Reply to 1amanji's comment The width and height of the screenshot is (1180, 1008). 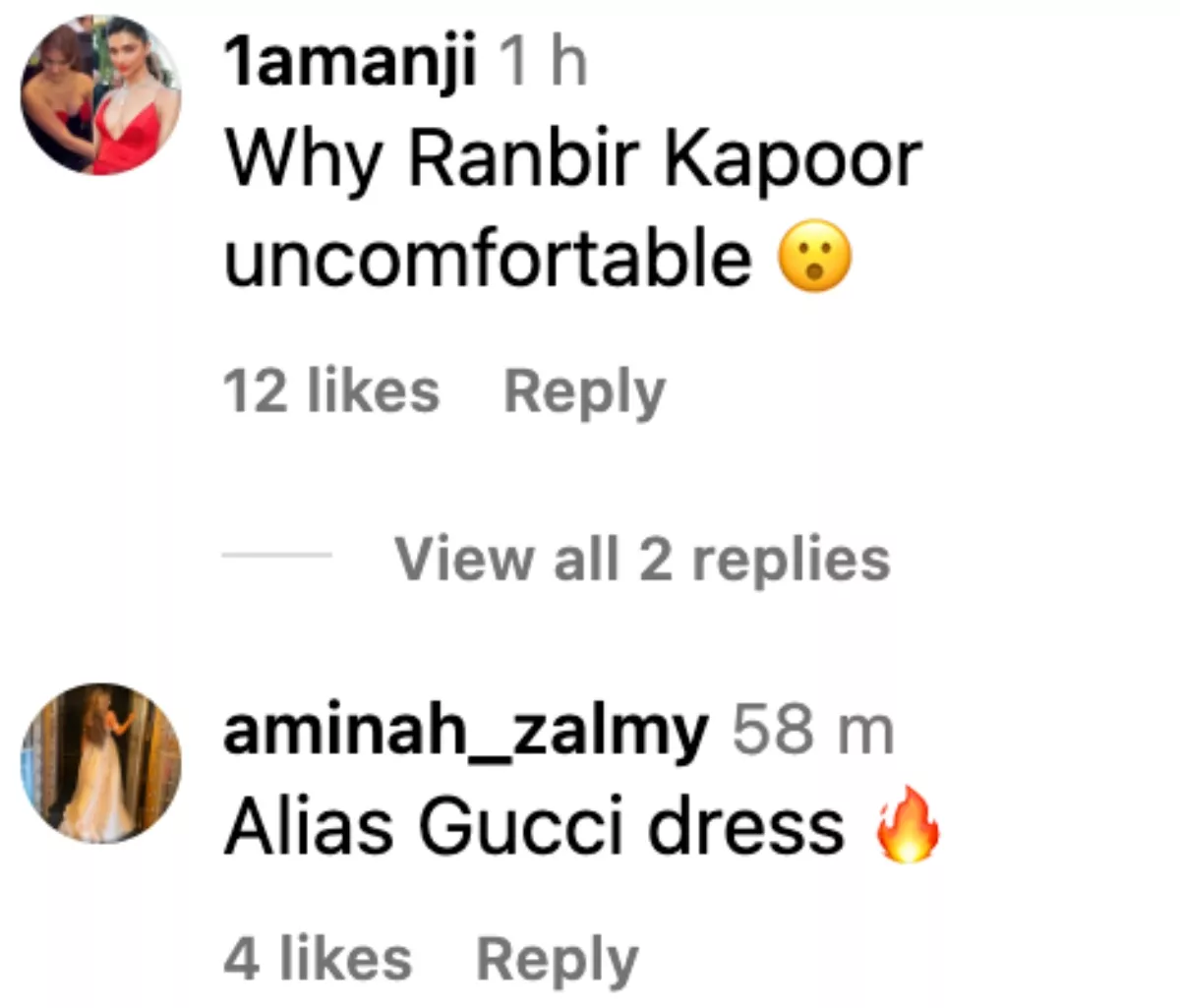pos(584,393)
